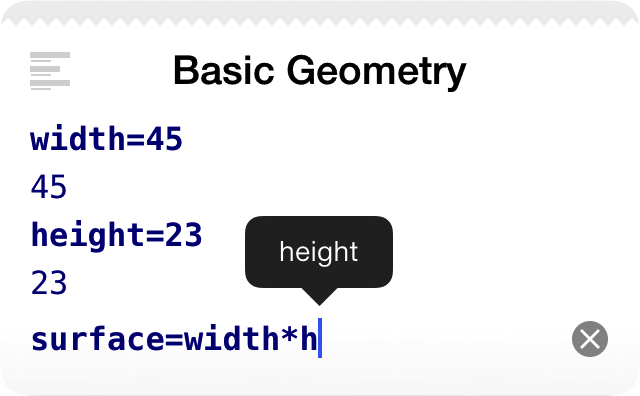Viewport: 640px width, 396px height.
Task: Select the result 45 line
Action: [49, 187]
